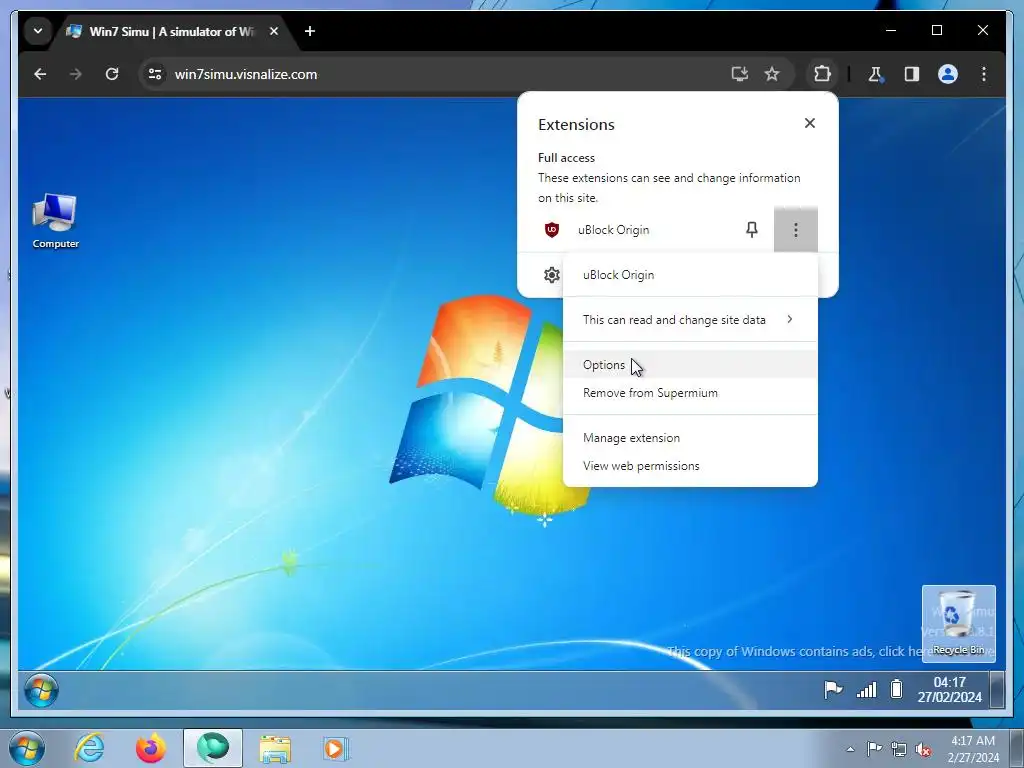The width and height of the screenshot is (1024, 768).
Task: Select Supermium browser taskbar button
Action: click(213, 748)
